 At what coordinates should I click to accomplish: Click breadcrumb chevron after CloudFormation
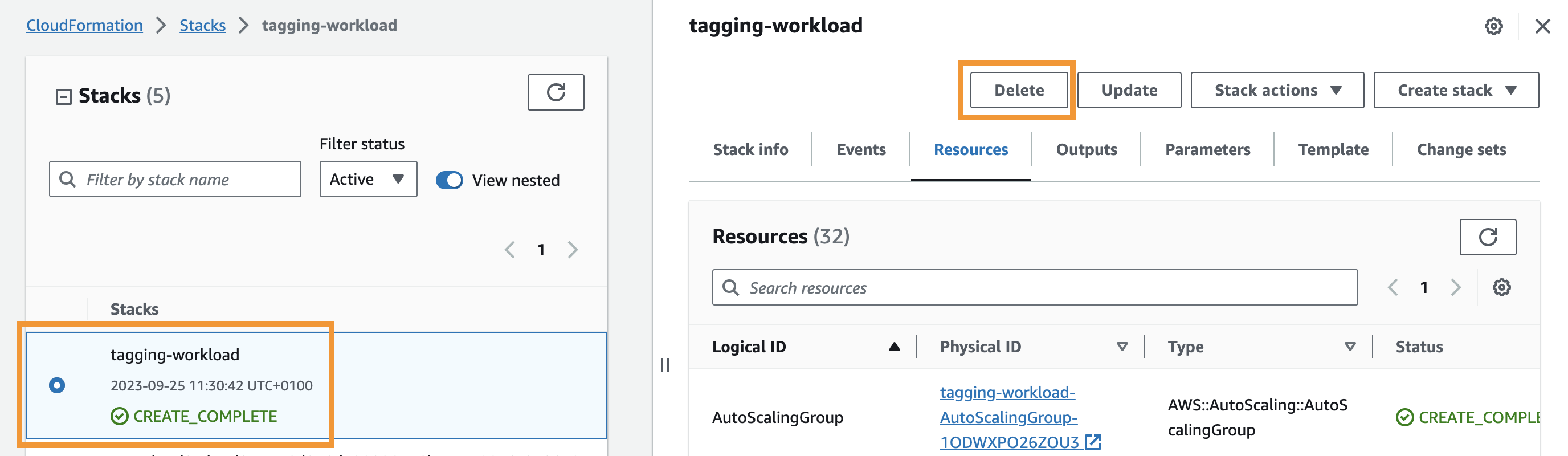click(161, 26)
